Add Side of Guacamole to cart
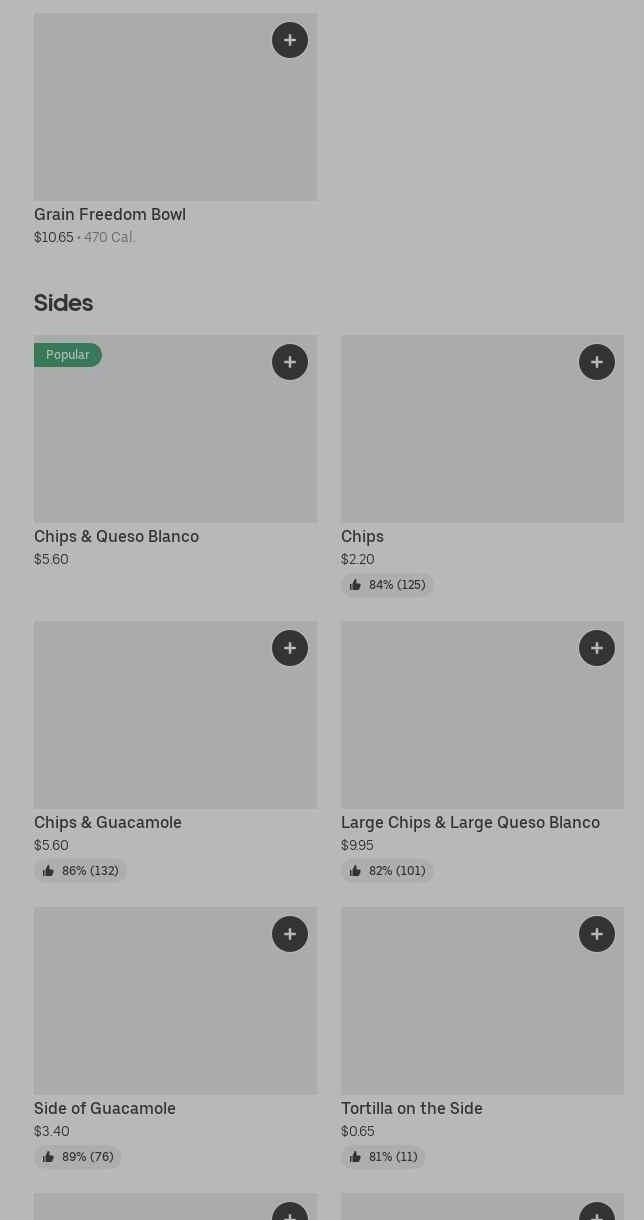 [290, 934]
